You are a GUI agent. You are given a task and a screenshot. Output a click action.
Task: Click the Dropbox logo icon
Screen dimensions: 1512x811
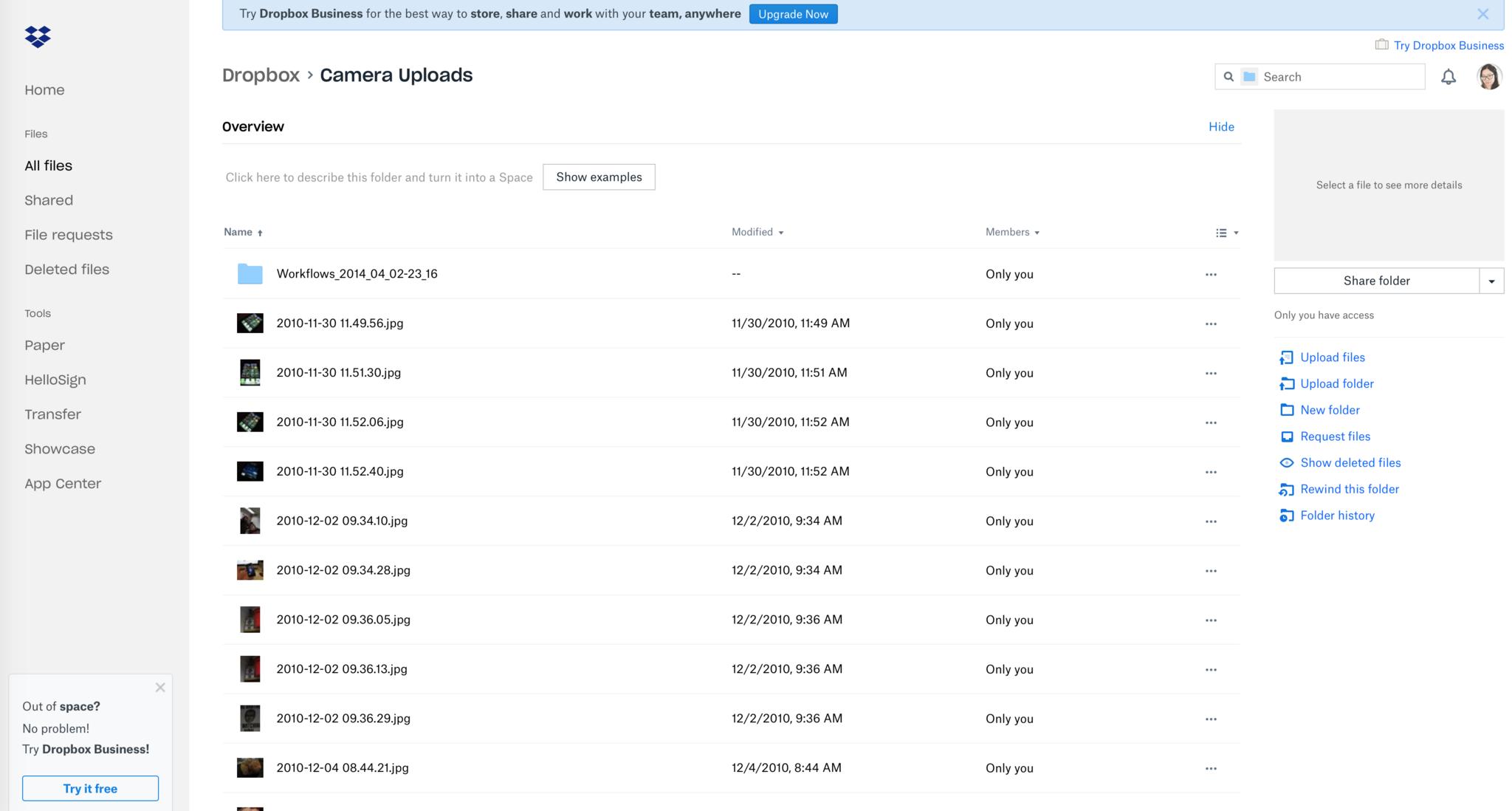coord(38,36)
